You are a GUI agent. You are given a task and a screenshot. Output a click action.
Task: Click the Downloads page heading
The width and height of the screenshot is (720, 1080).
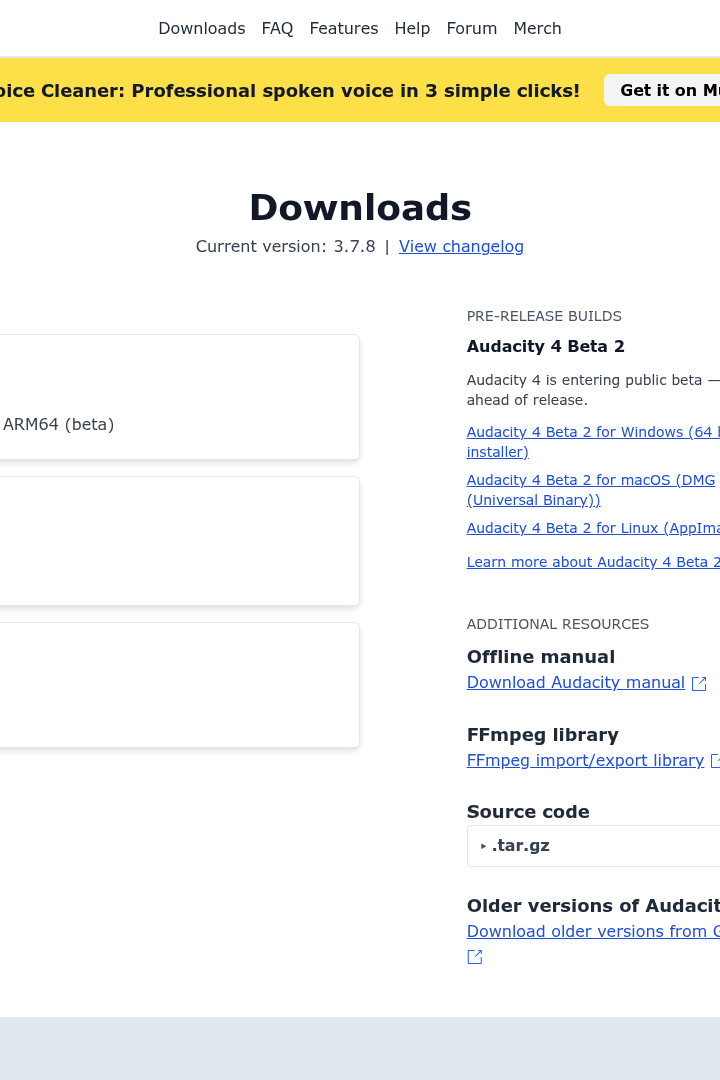(x=360, y=207)
